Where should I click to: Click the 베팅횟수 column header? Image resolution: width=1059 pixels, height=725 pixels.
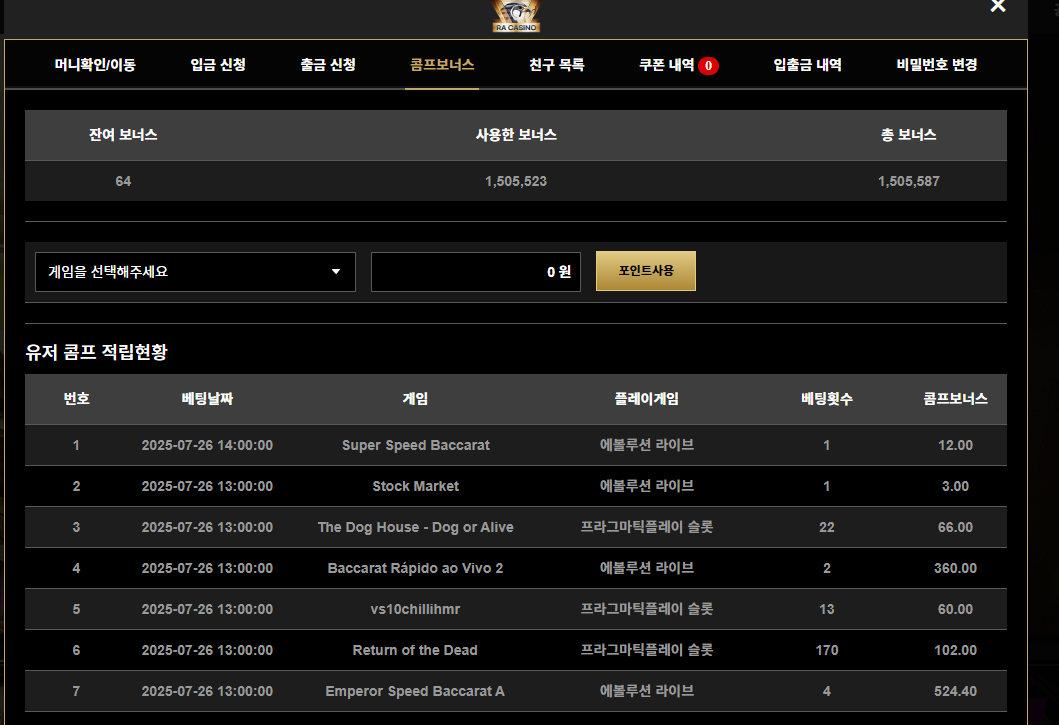click(x=827, y=399)
